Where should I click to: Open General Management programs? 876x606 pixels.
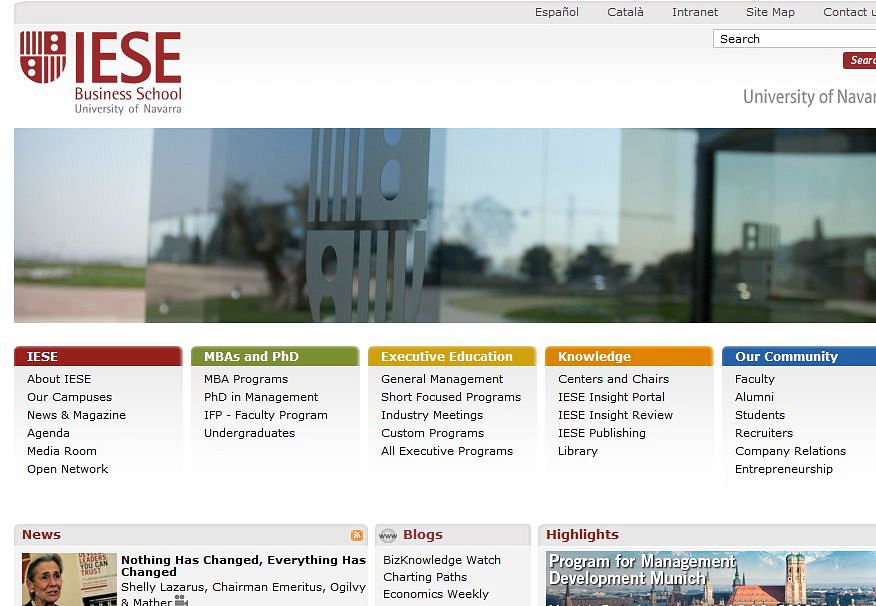click(442, 379)
